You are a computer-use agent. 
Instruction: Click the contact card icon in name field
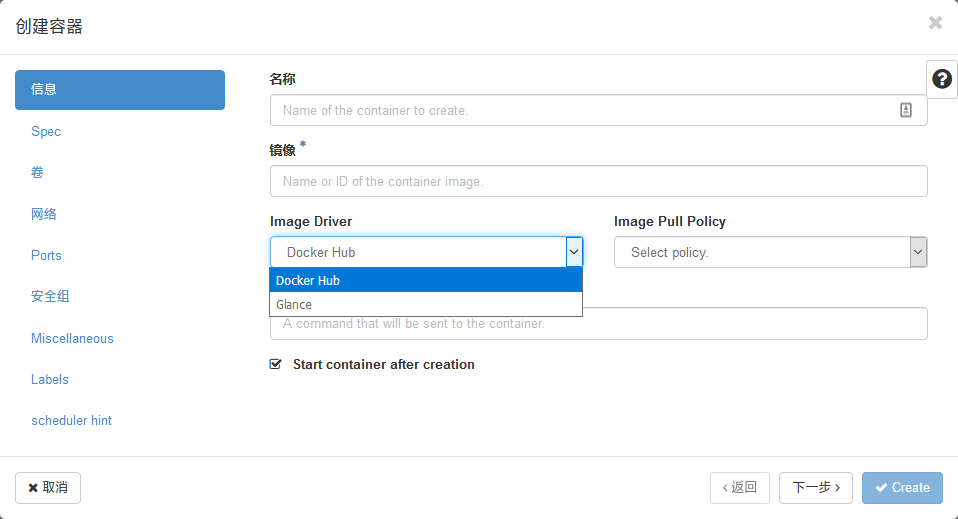[x=905, y=110]
